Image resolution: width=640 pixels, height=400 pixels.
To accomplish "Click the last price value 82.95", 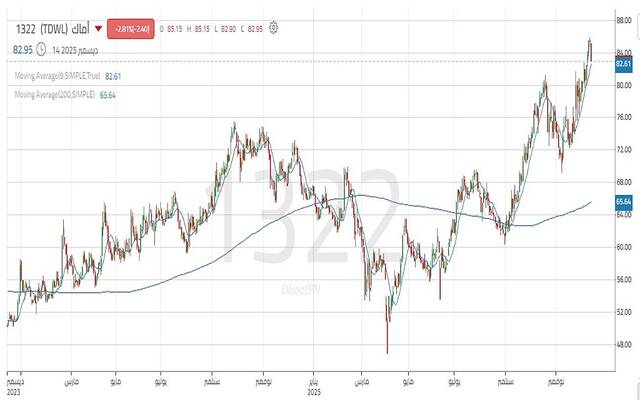I will coord(21,48).
